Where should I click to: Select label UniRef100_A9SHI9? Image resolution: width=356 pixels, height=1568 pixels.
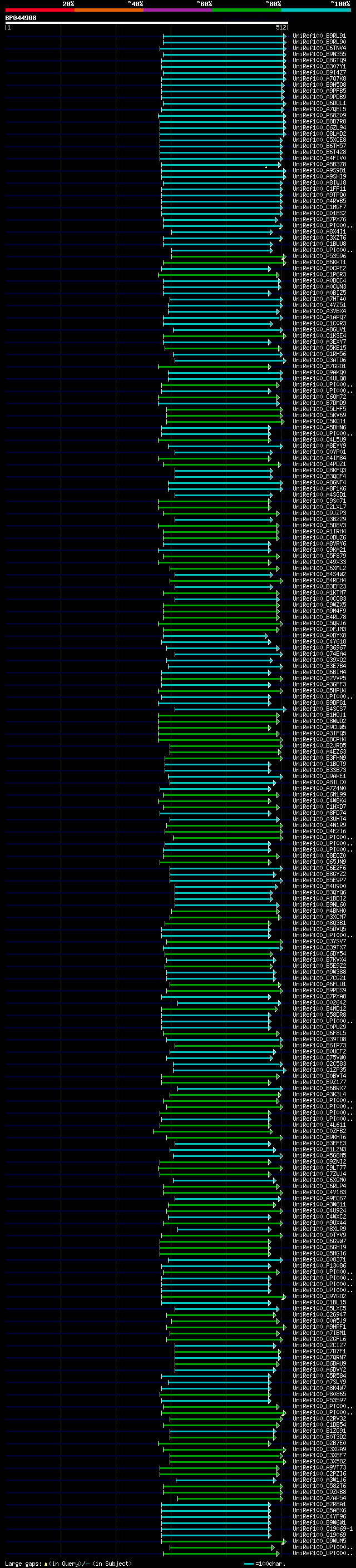(x=319, y=176)
